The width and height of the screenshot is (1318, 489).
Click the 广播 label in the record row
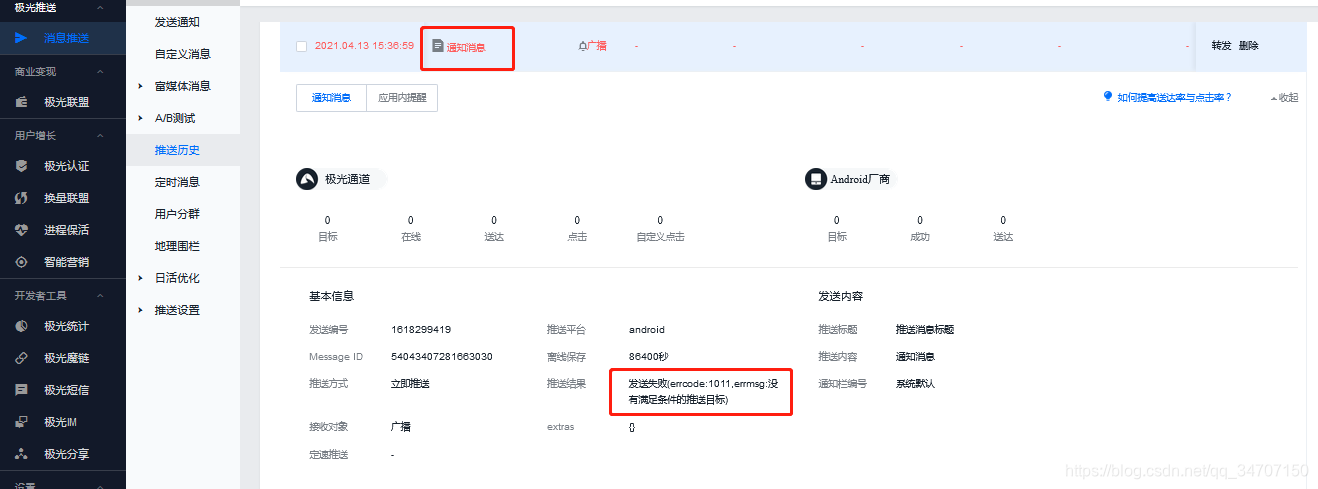coord(597,46)
